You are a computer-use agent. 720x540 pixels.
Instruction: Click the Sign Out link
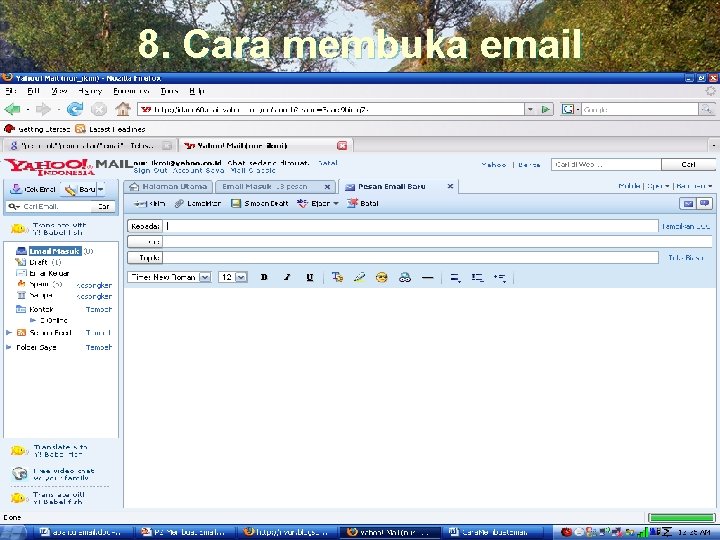150,170
